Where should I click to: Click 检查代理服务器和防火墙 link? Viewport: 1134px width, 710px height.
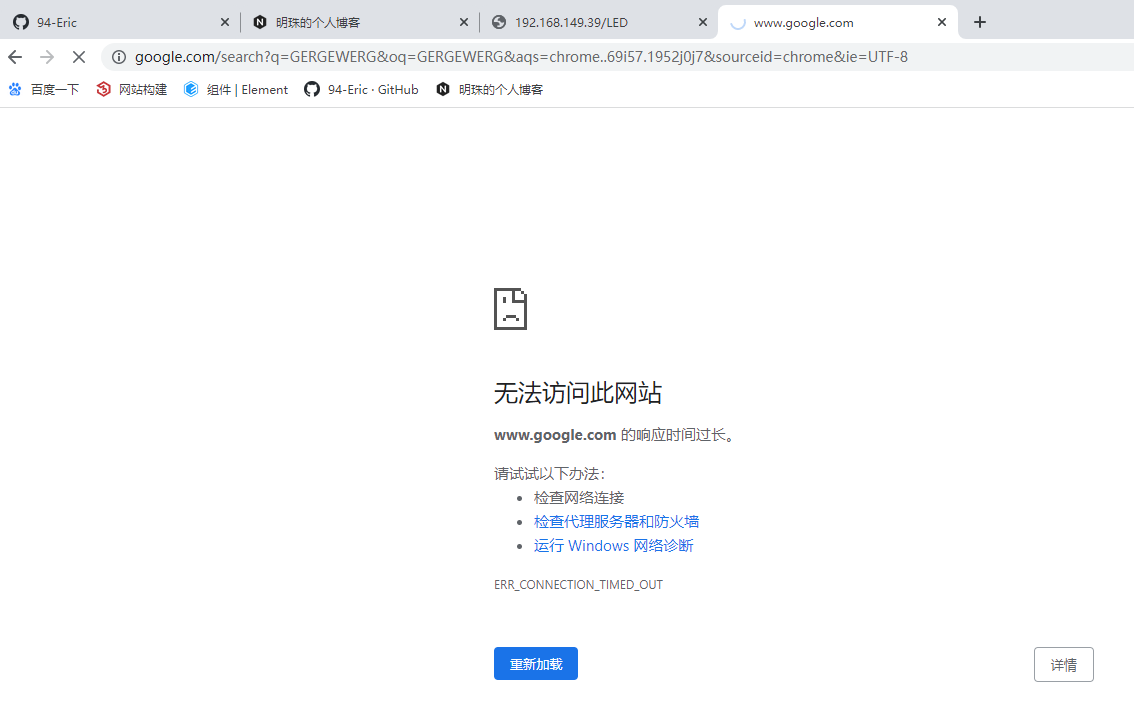(x=616, y=521)
